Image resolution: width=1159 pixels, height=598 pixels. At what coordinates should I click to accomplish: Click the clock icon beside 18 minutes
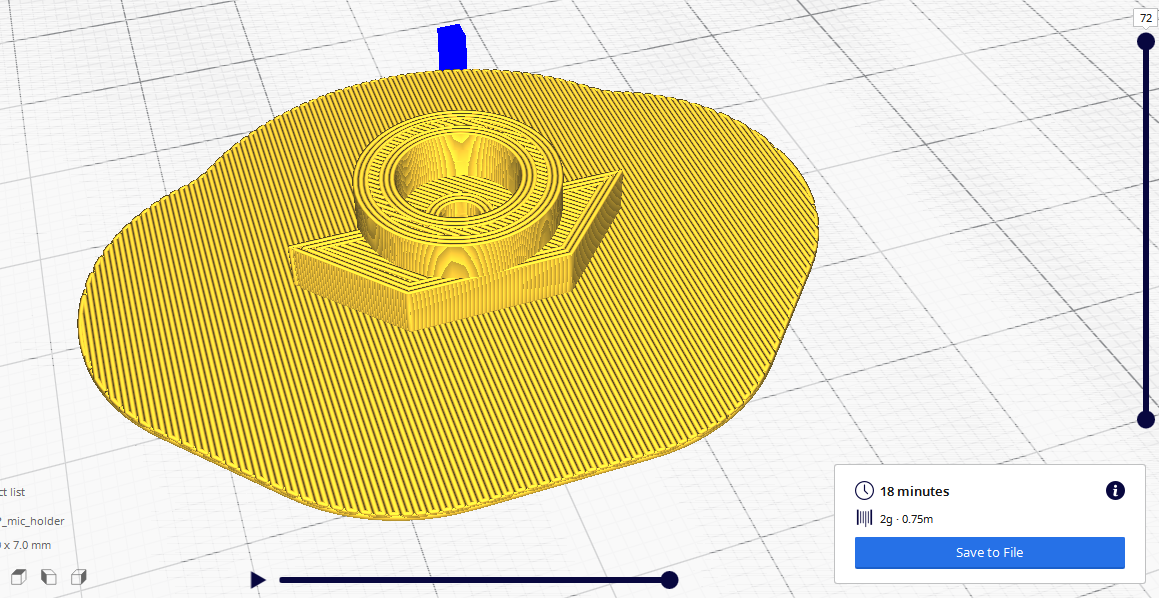point(864,491)
